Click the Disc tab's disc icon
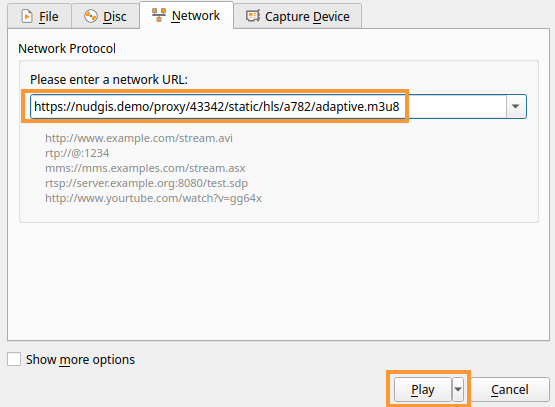The width and height of the screenshot is (555, 407). tap(91, 16)
